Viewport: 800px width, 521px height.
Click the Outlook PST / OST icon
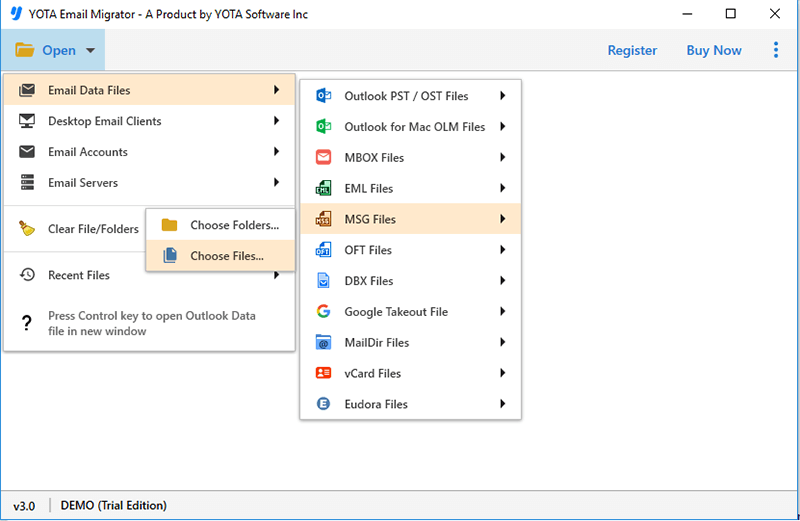coord(323,95)
